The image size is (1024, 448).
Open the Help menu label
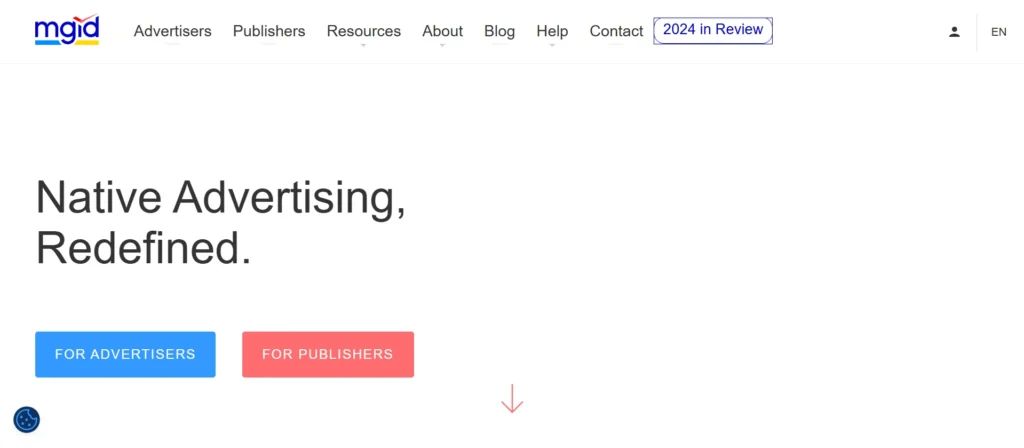click(551, 31)
